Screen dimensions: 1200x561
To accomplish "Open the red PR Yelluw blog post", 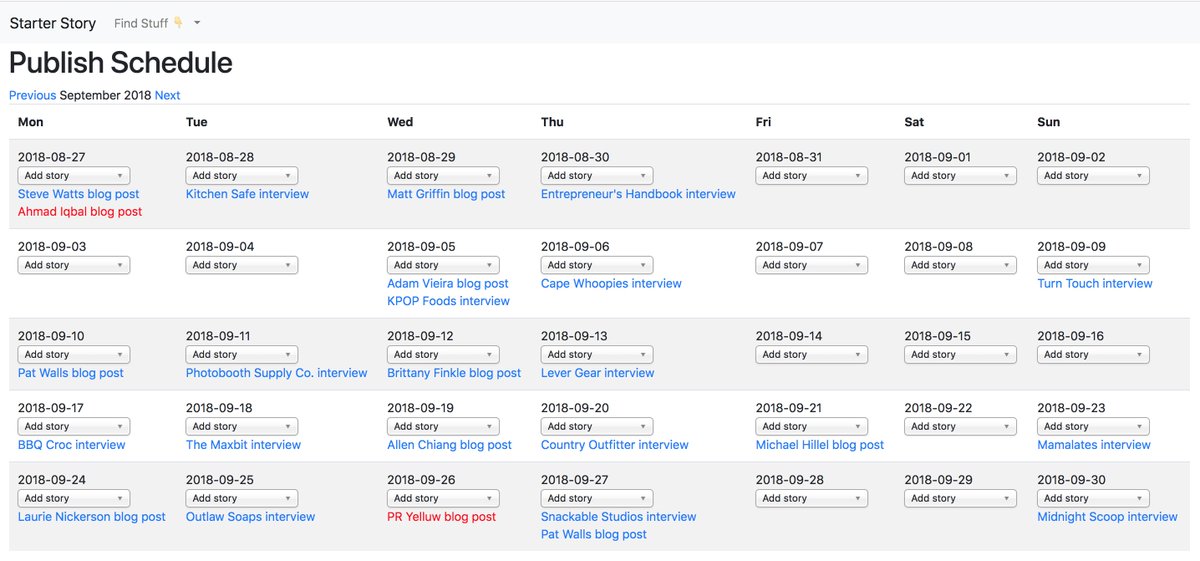I will pos(441,517).
